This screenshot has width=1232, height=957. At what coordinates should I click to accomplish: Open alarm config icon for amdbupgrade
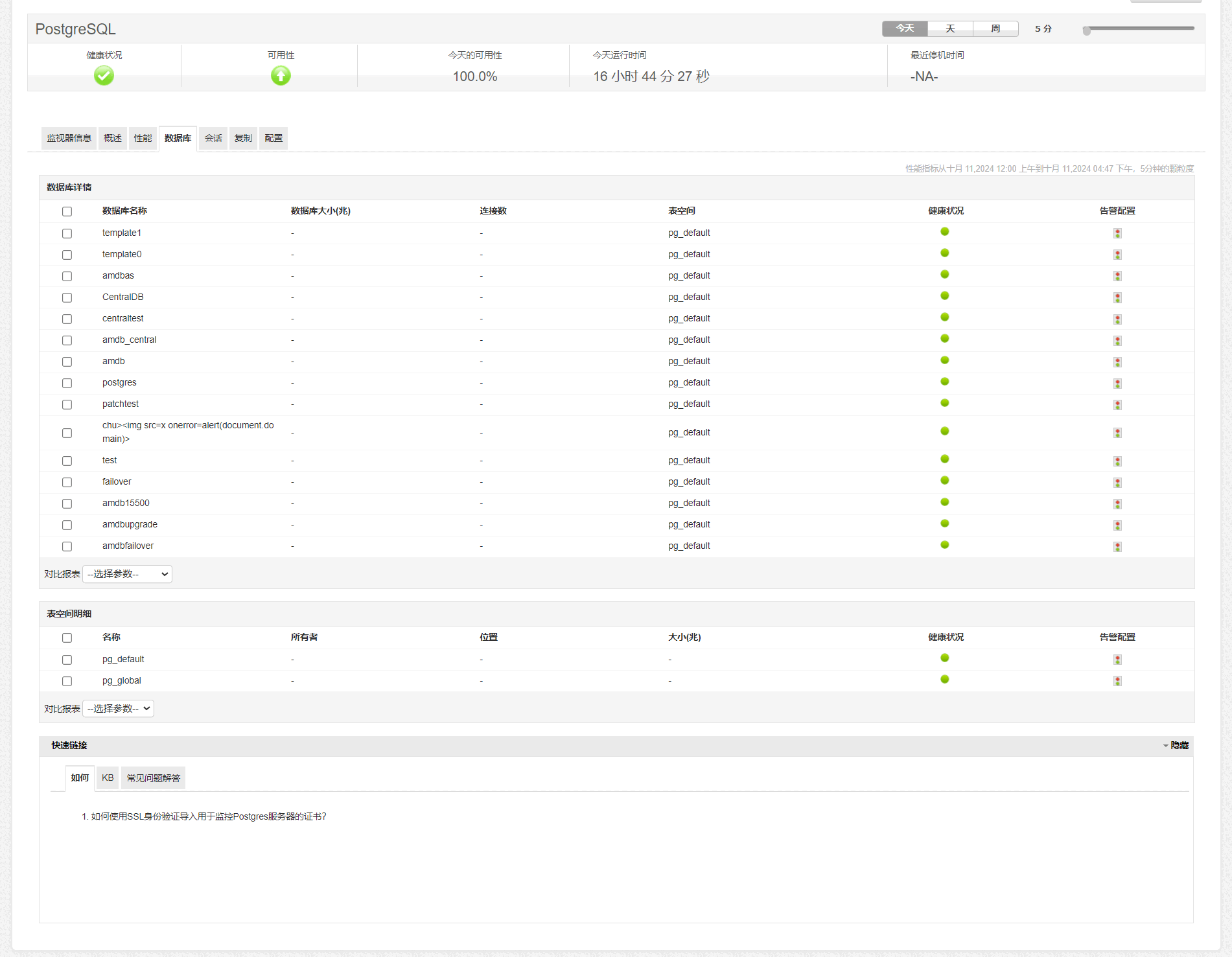point(1117,525)
